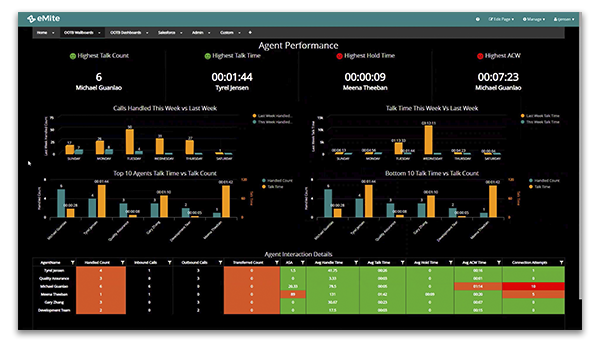Filter the Avg Talk Time column
This screenshot has width=600, height=360.
point(403,262)
